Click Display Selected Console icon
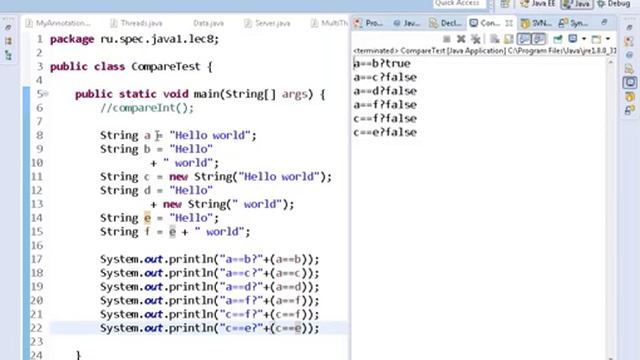 (x=573, y=39)
